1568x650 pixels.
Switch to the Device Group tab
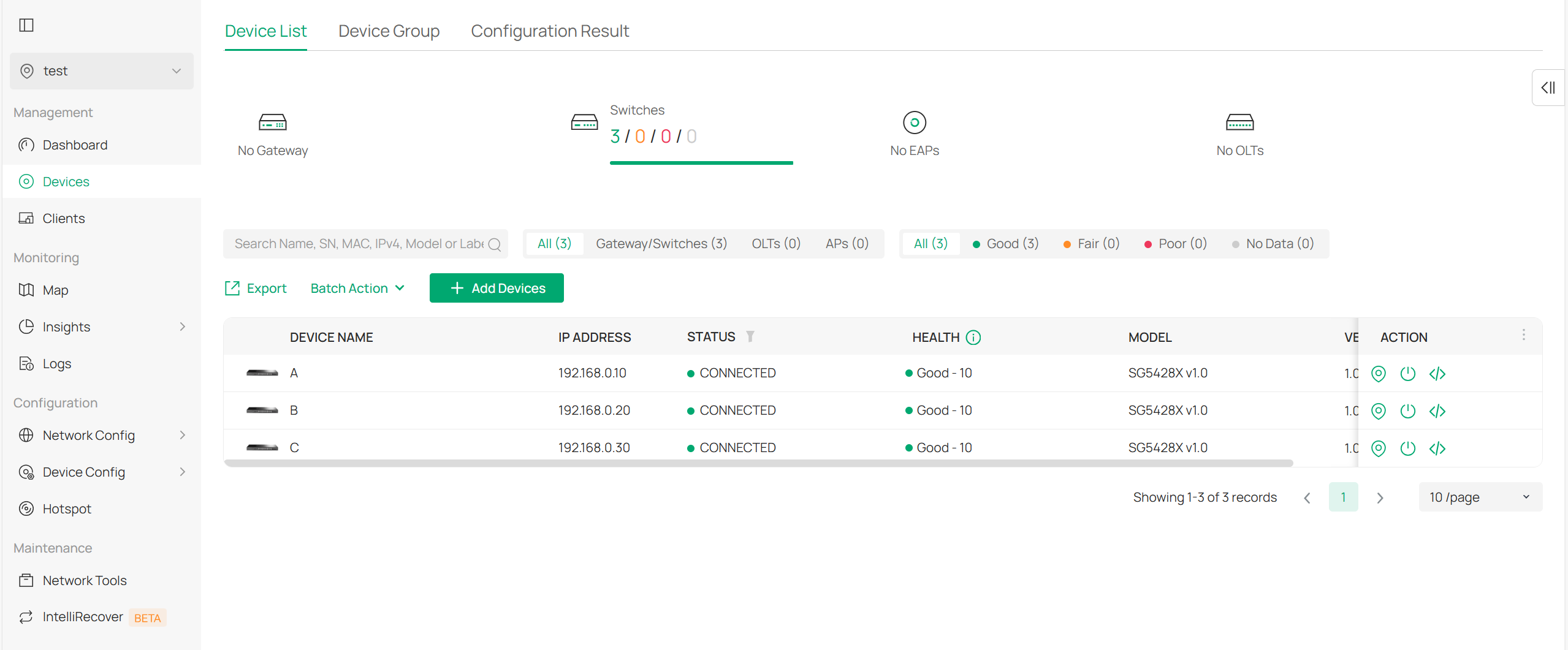click(389, 31)
